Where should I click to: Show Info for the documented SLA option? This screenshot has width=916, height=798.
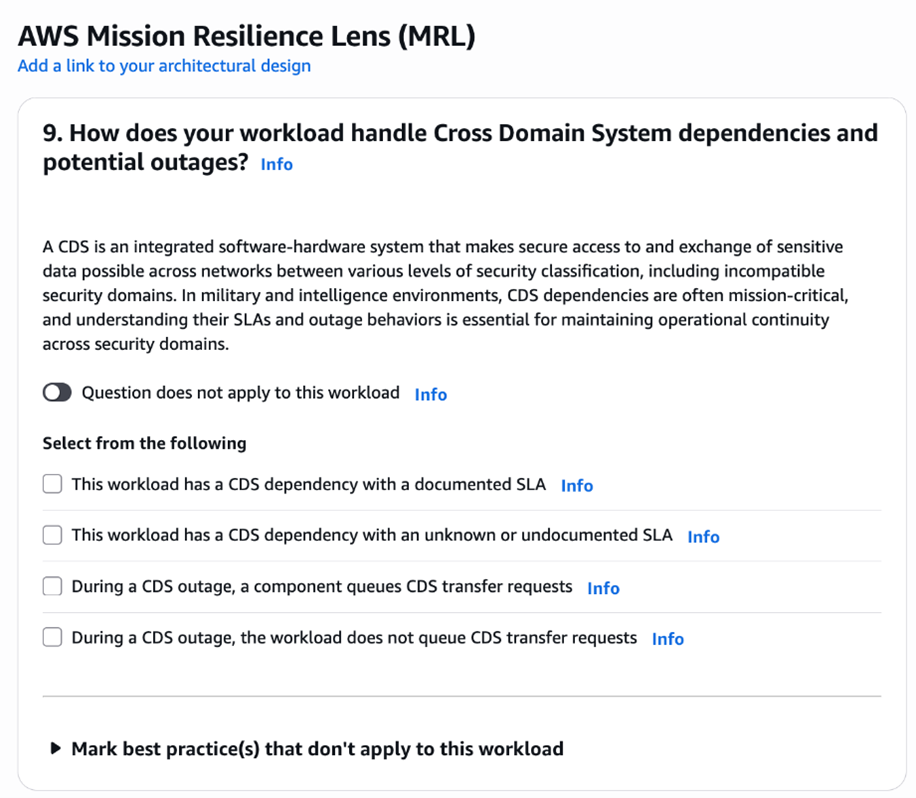pyautogui.click(x=576, y=486)
